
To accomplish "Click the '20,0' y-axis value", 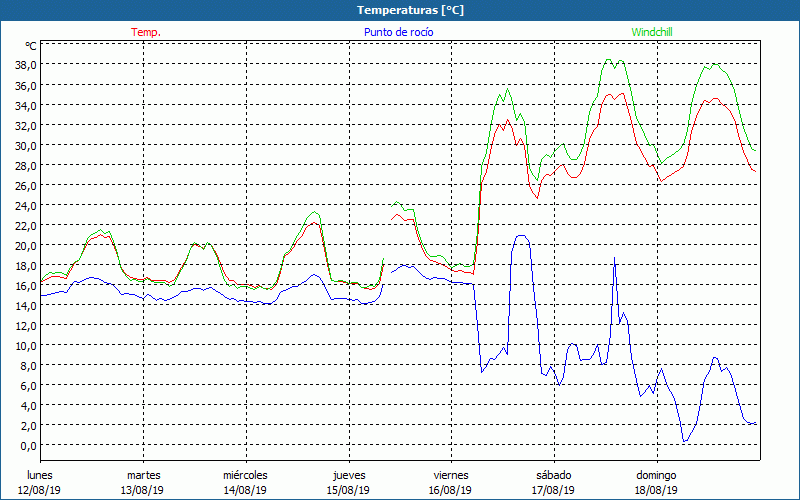I will 27,245.
